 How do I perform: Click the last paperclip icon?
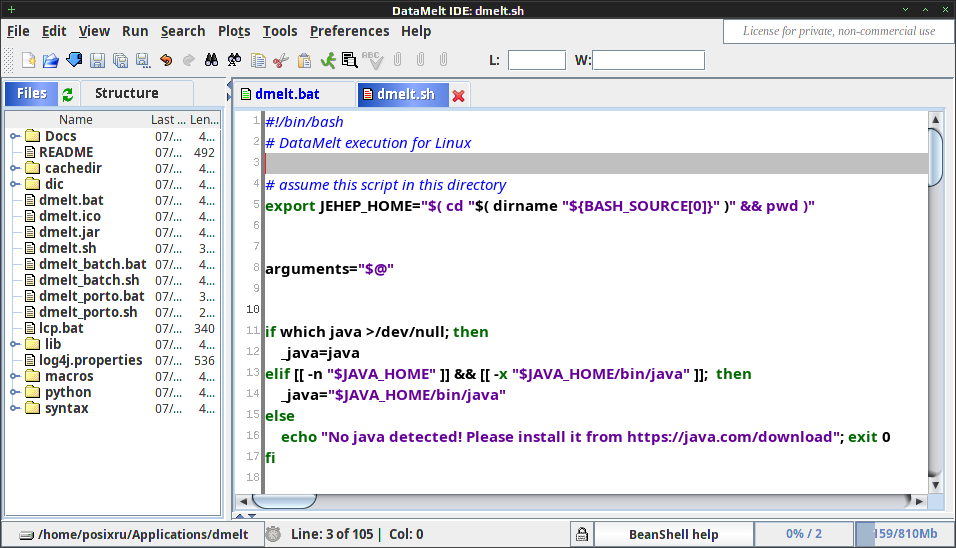click(x=443, y=60)
